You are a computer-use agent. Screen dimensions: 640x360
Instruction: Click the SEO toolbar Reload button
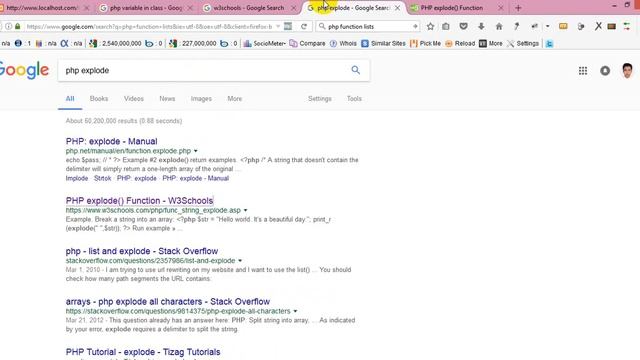pos(460,43)
